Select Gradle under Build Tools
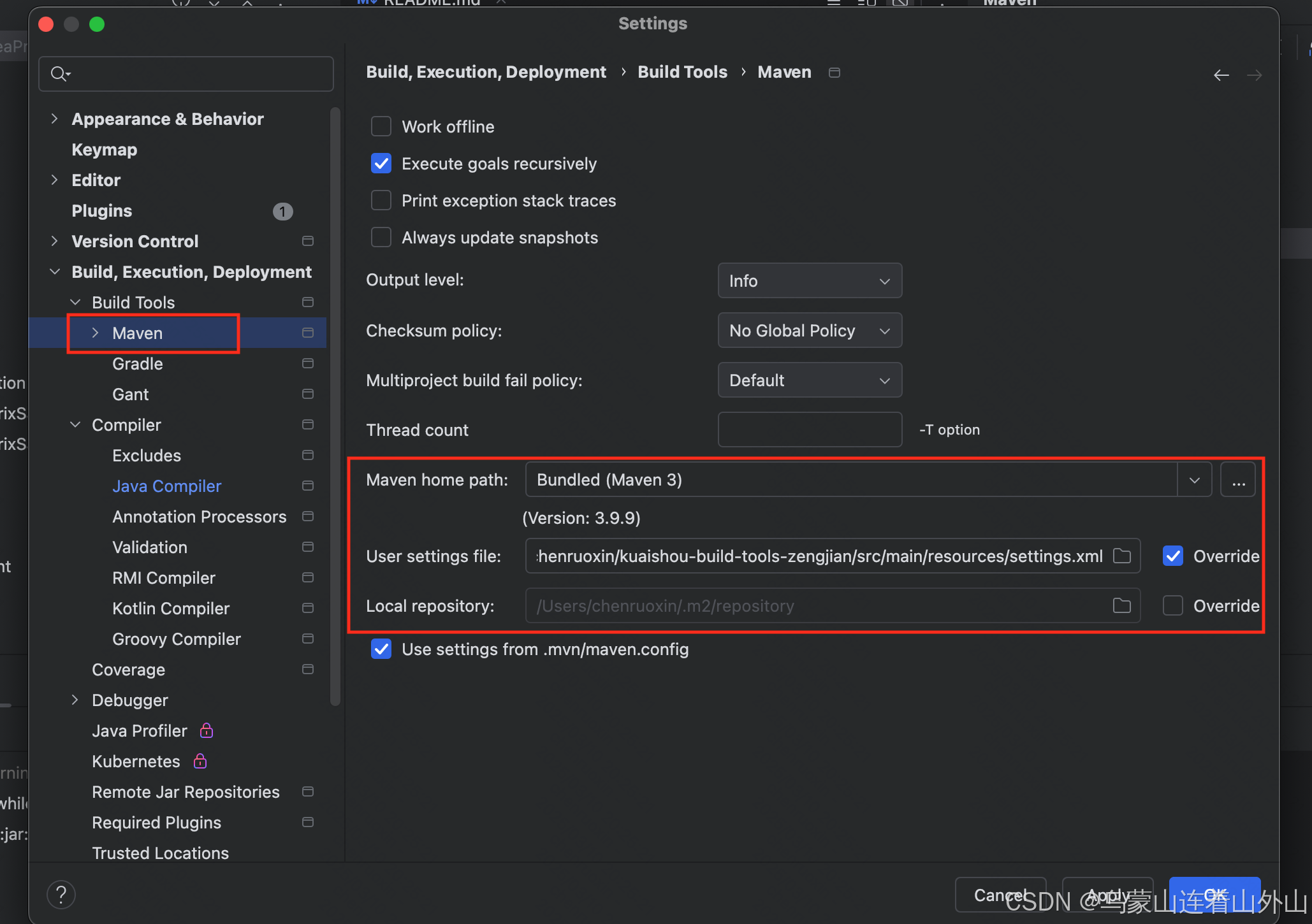This screenshot has width=1312, height=924. (x=138, y=364)
